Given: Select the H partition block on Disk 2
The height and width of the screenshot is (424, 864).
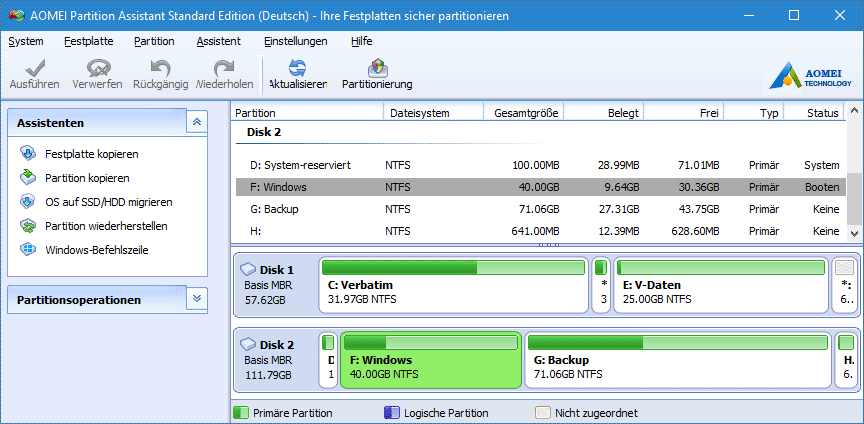Looking at the screenshot, I should point(846,360).
